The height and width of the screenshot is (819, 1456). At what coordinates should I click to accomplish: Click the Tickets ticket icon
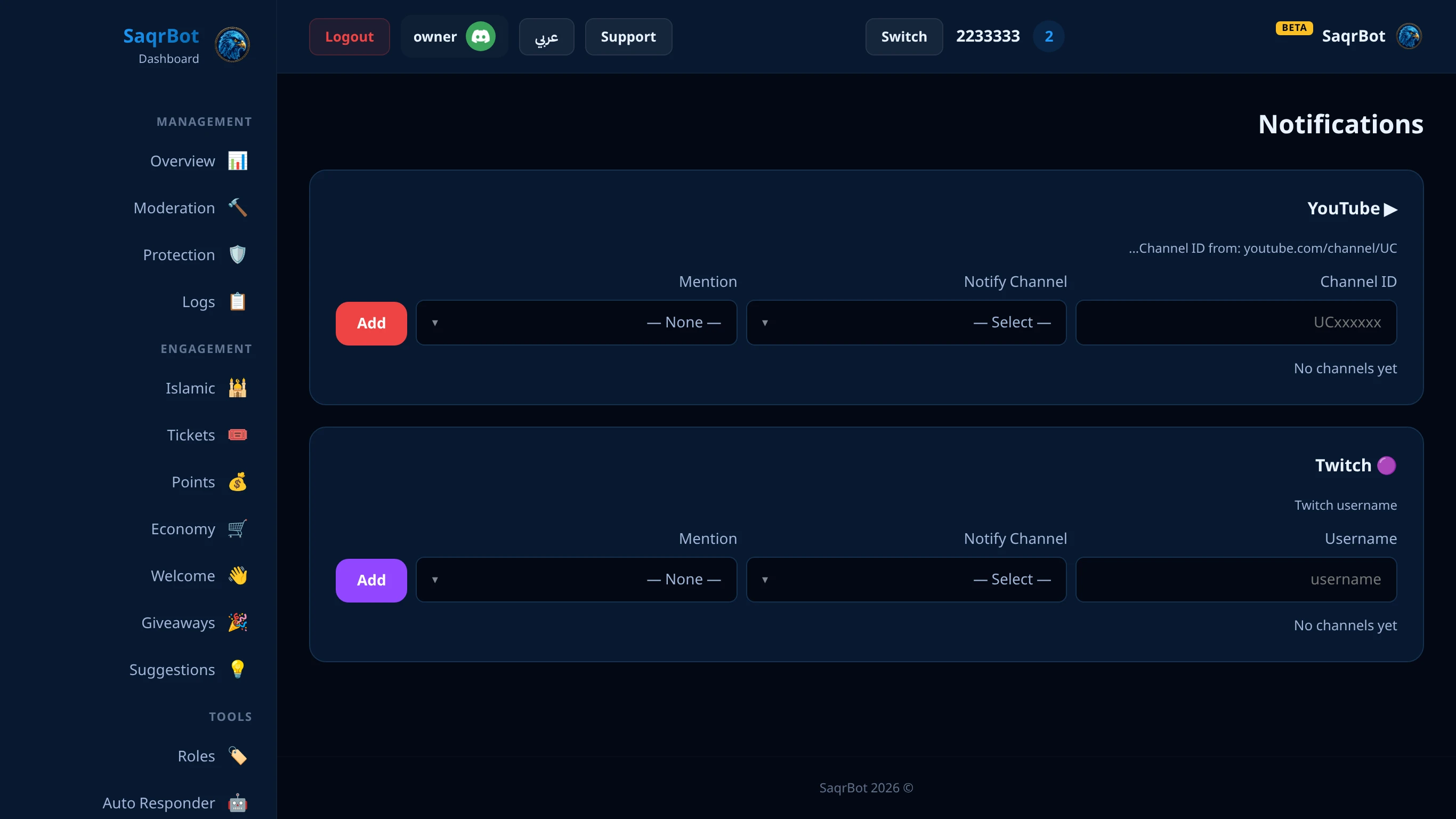point(237,435)
